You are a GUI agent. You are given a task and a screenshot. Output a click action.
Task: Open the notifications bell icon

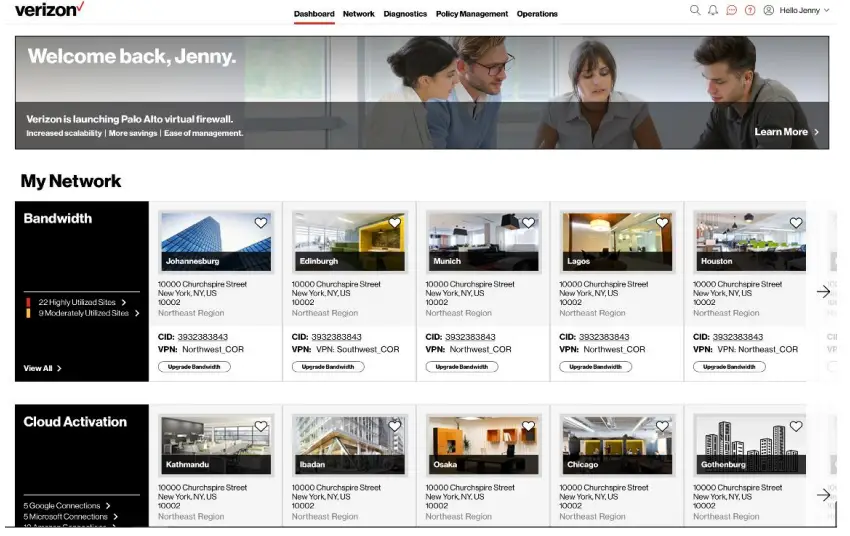coord(713,10)
